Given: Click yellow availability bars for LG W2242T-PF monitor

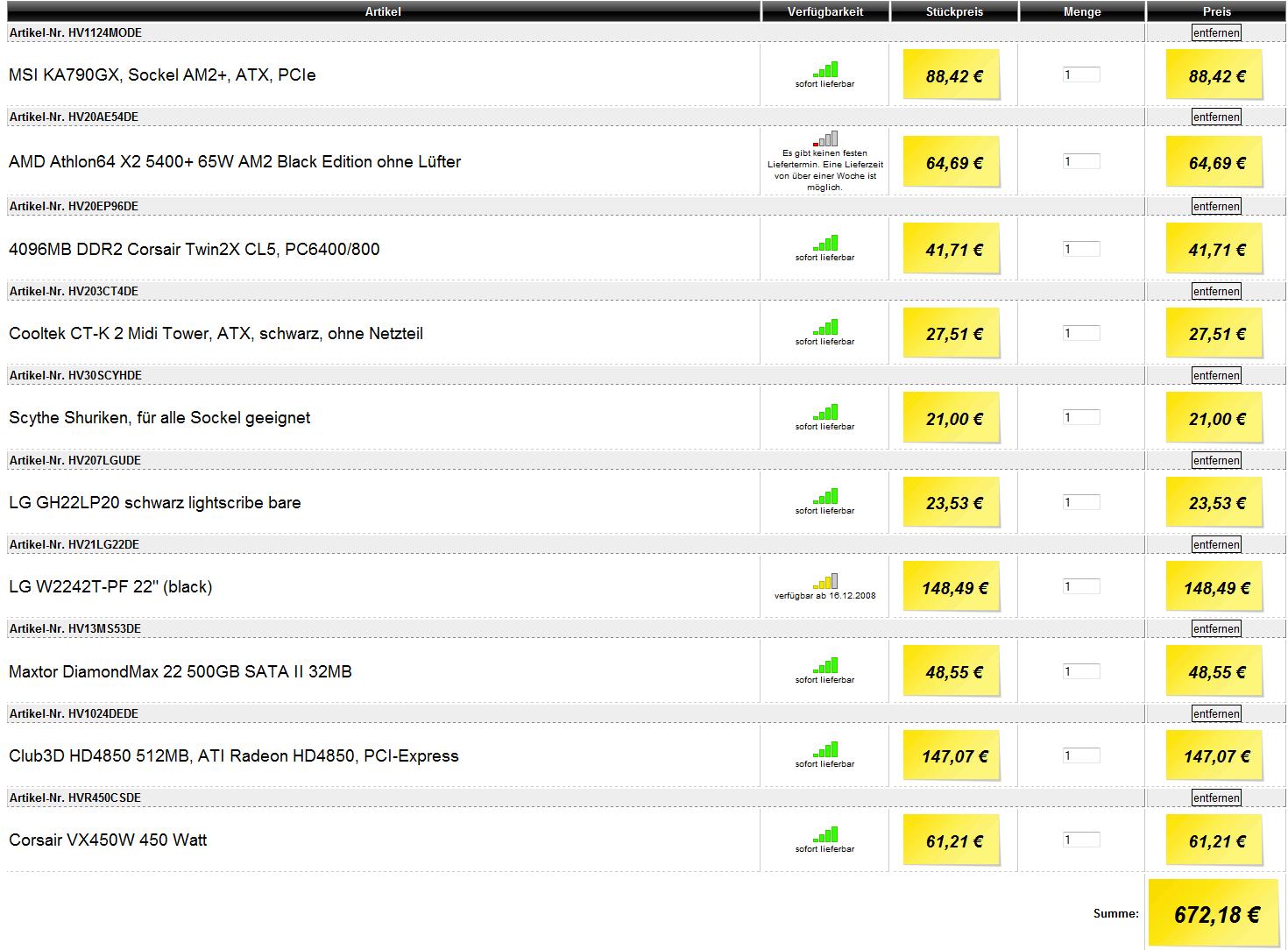Looking at the screenshot, I should click(x=824, y=581).
